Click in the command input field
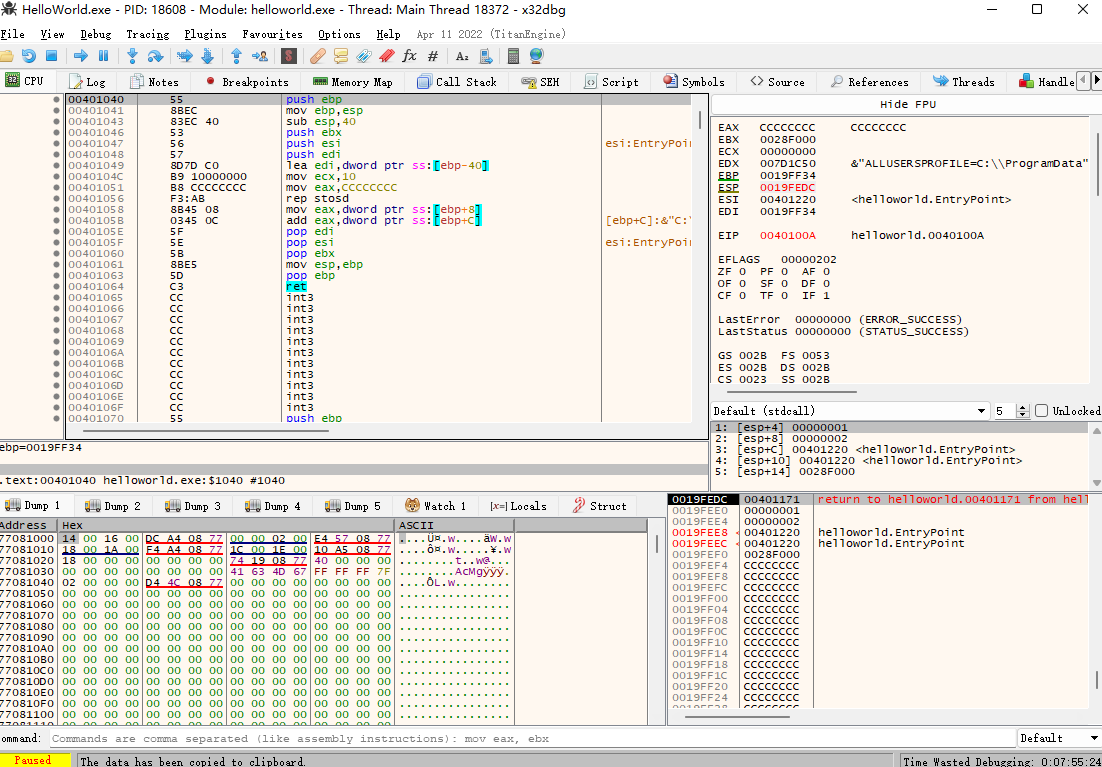 click(x=530, y=738)
